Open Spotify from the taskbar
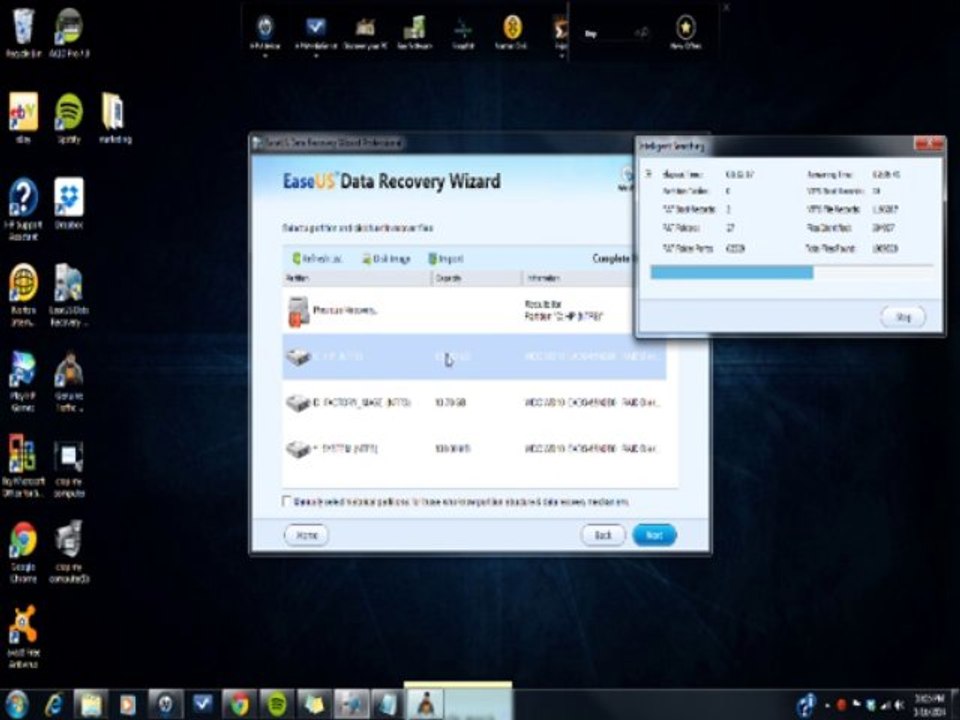The height and width of the screenshot is (720, 960). [277, 704]
